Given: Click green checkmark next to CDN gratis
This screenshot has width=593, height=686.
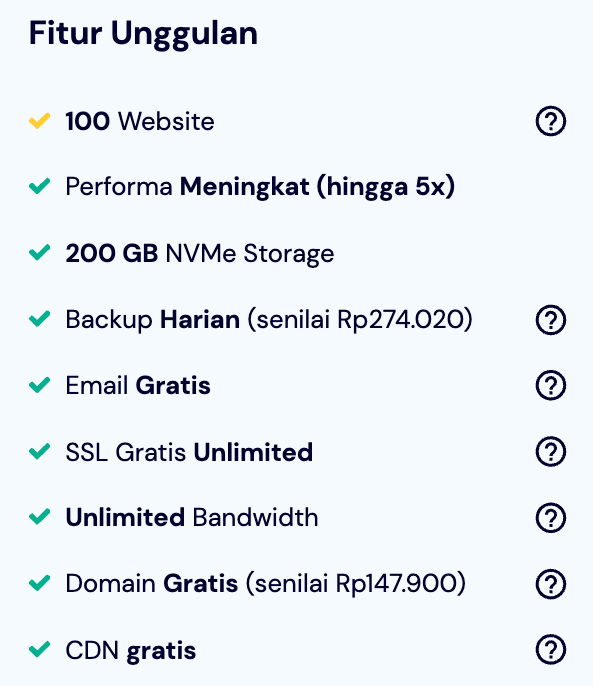Looking at the screenshot, I should pos(39,649).
